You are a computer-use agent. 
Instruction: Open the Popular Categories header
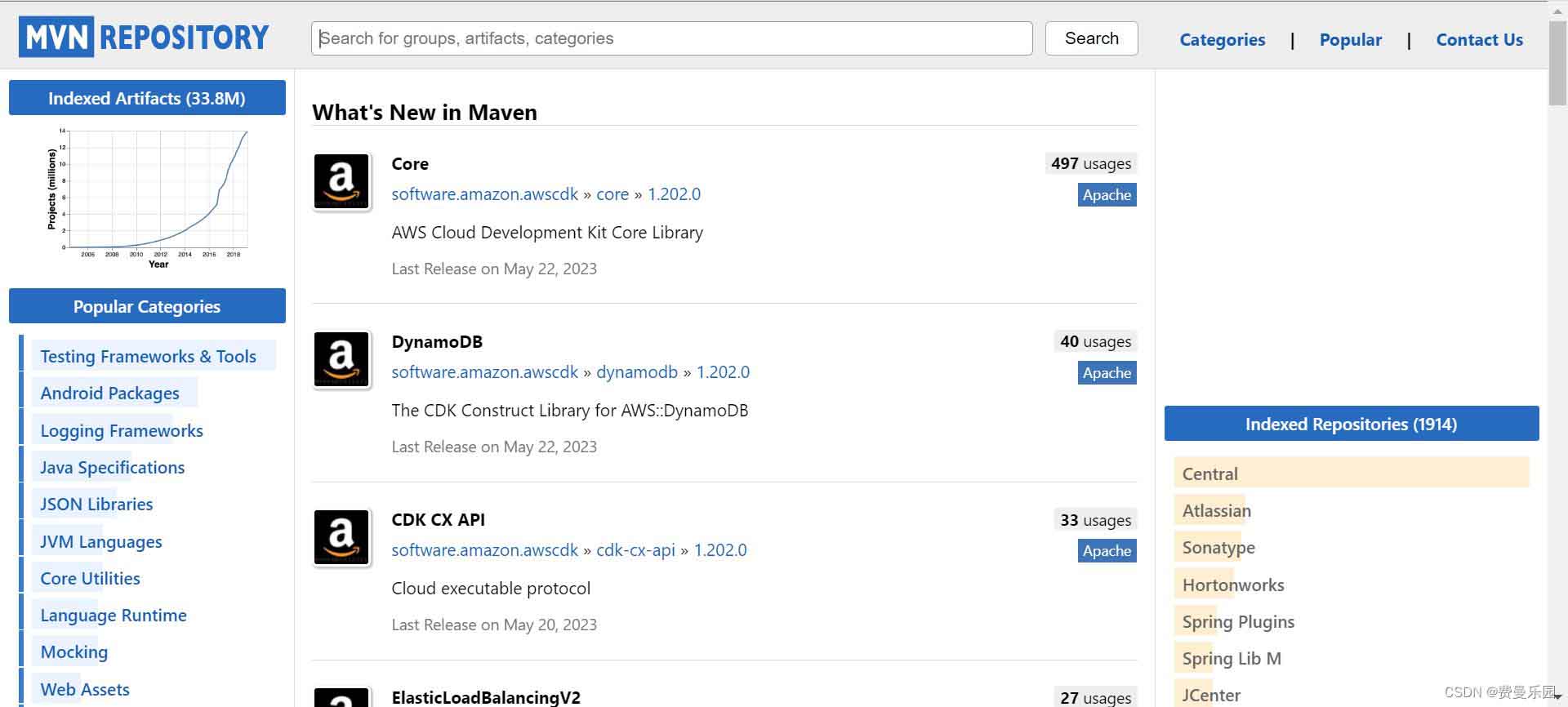[x=147, y=306]
